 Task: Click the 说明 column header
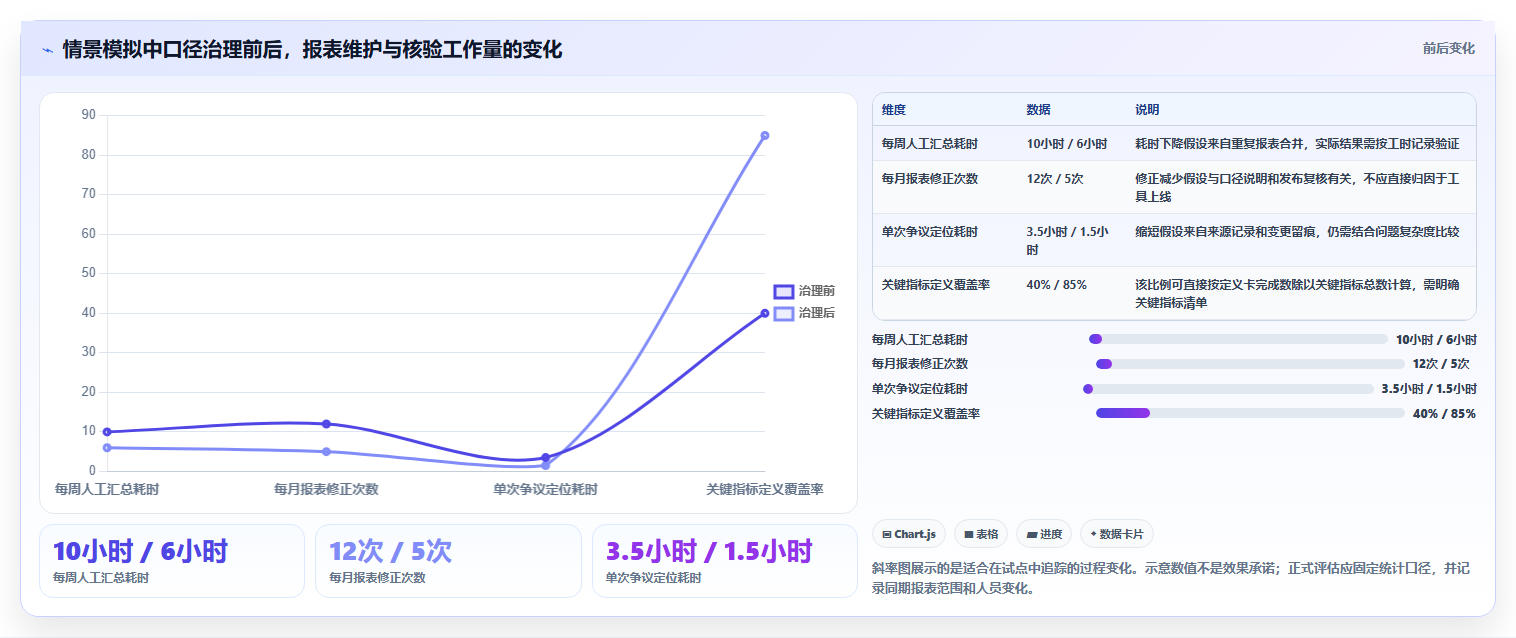1147,110
